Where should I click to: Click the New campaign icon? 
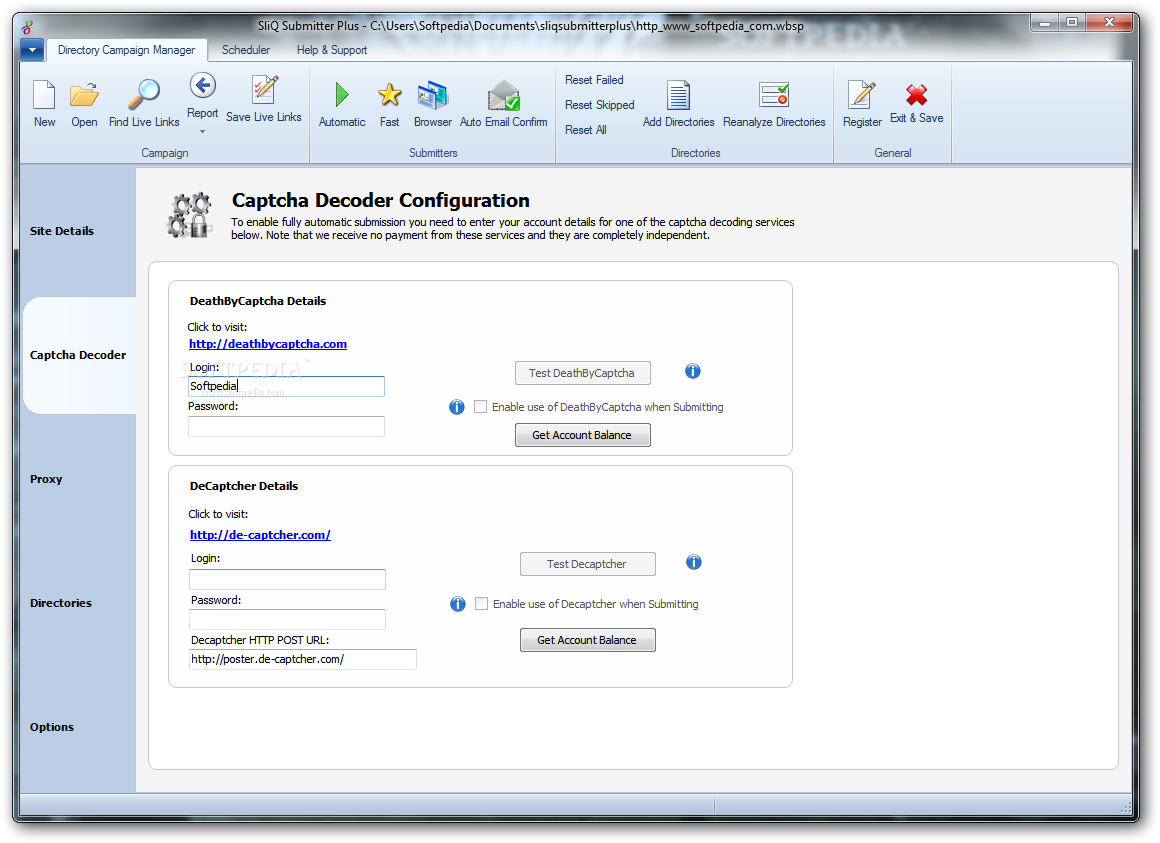(44, 95)
